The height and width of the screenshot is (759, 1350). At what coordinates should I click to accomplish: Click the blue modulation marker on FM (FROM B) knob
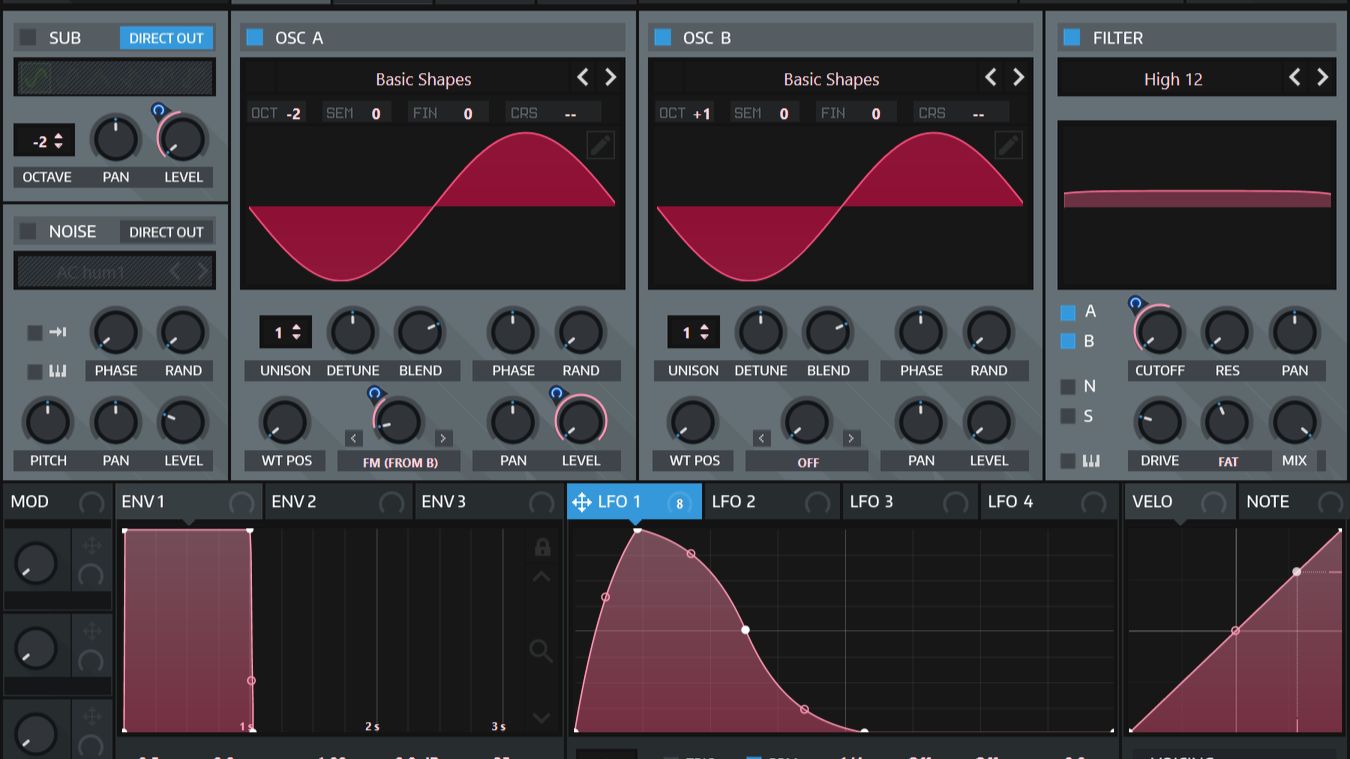pyautogui.click(x=374, y=394)
